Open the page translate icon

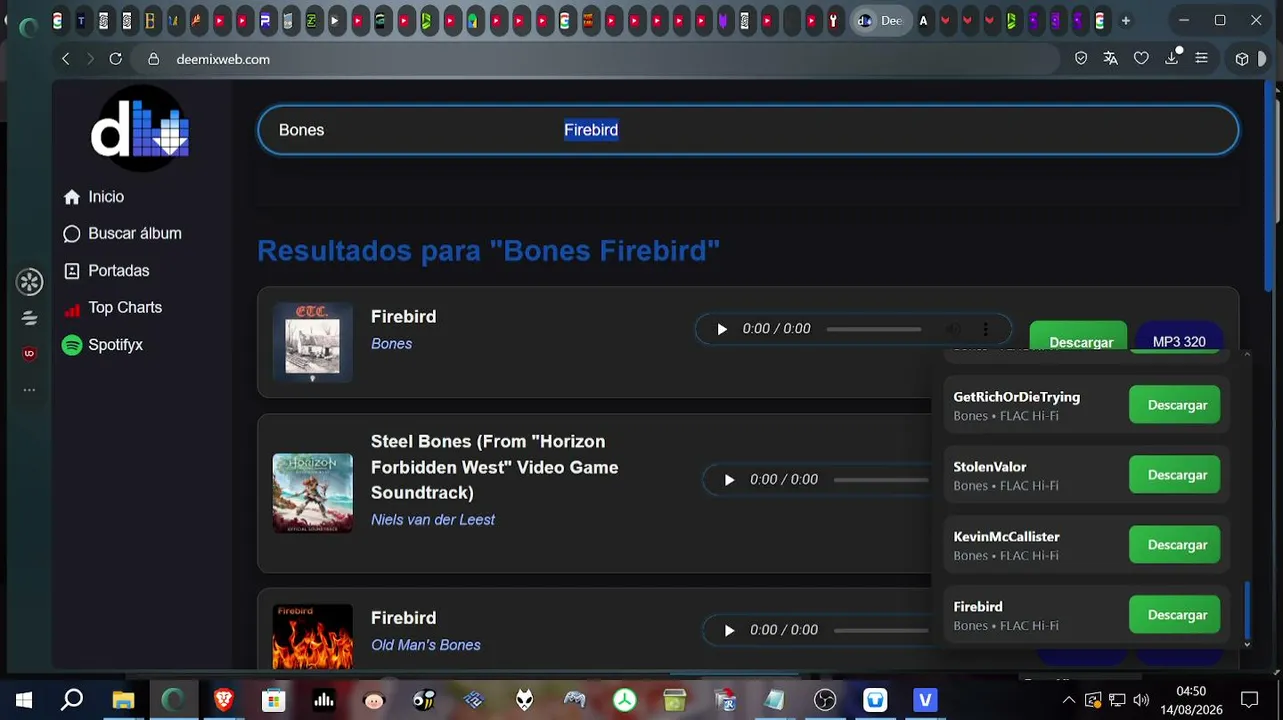pyautogui.click(x=1110, y=59)
